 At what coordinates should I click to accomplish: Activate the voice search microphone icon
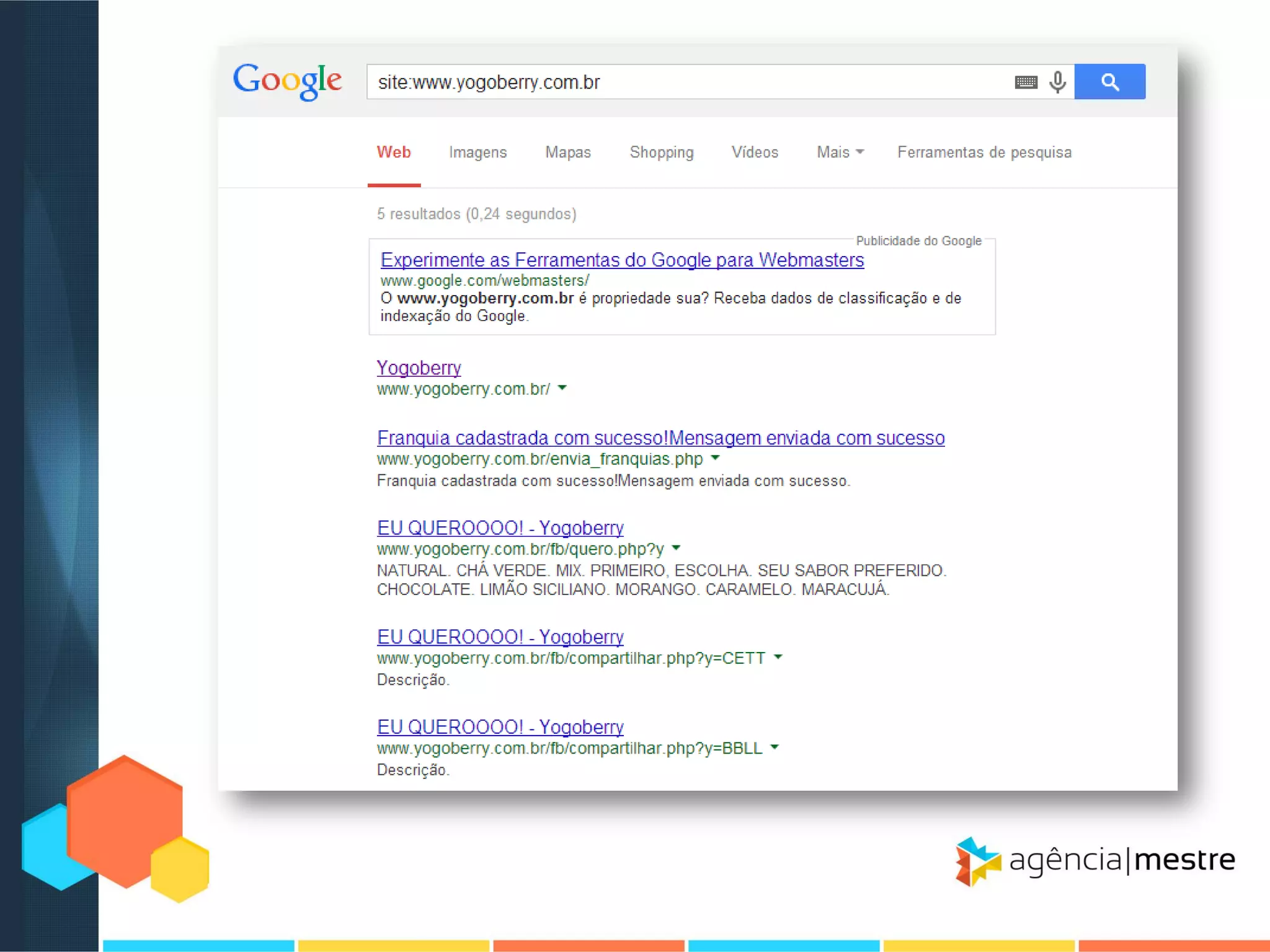(x=1057, y=82)
